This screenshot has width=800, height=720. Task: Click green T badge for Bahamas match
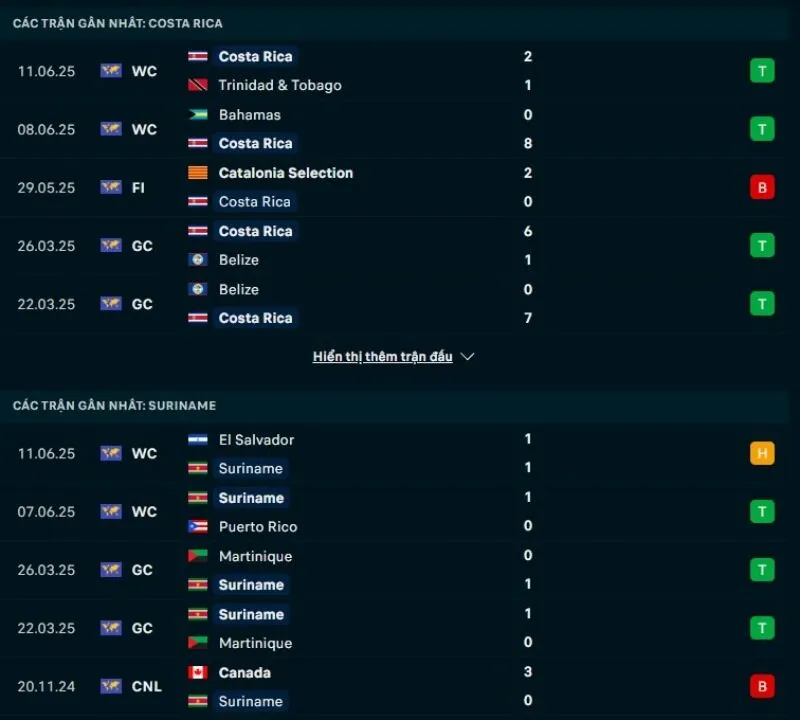(762, 129)
